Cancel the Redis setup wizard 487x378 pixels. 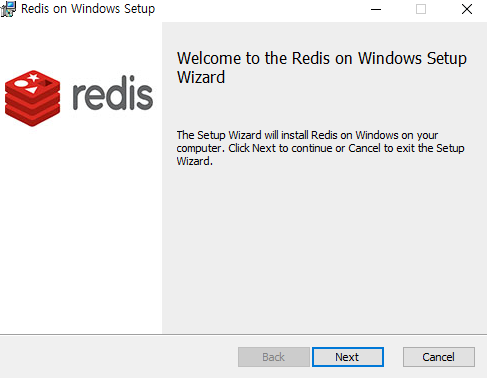coord(439,357)
